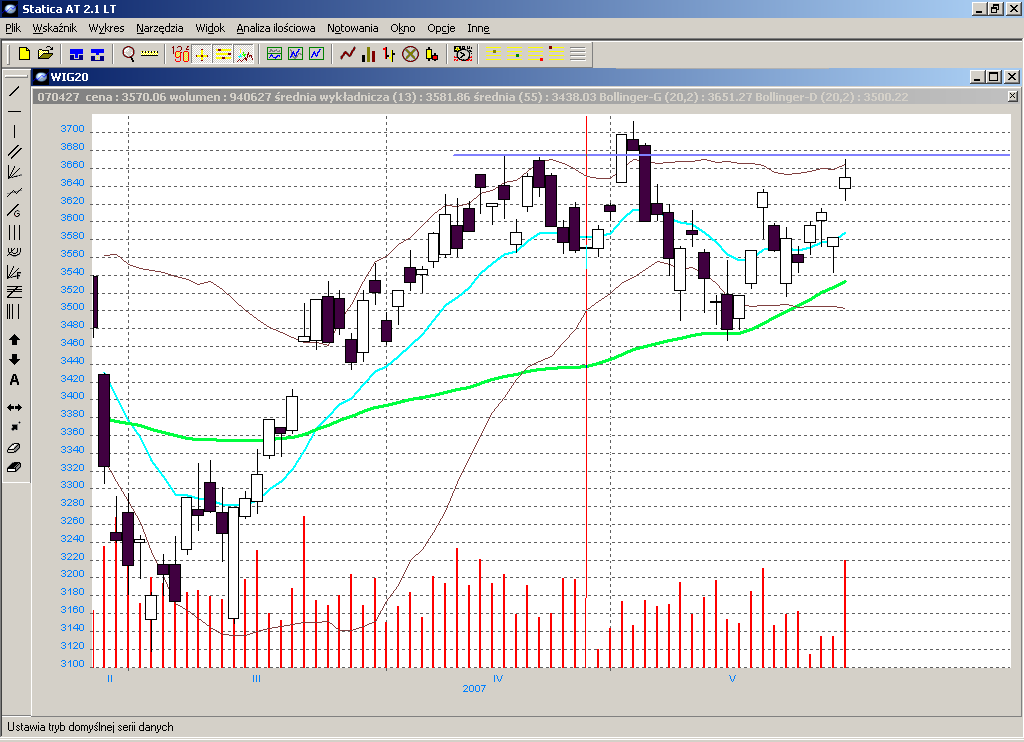This screenshot has height=742, width=1024.
Task: Select the parallel channel lines tool
Action: pyautogui.click(x=14, y=152)
